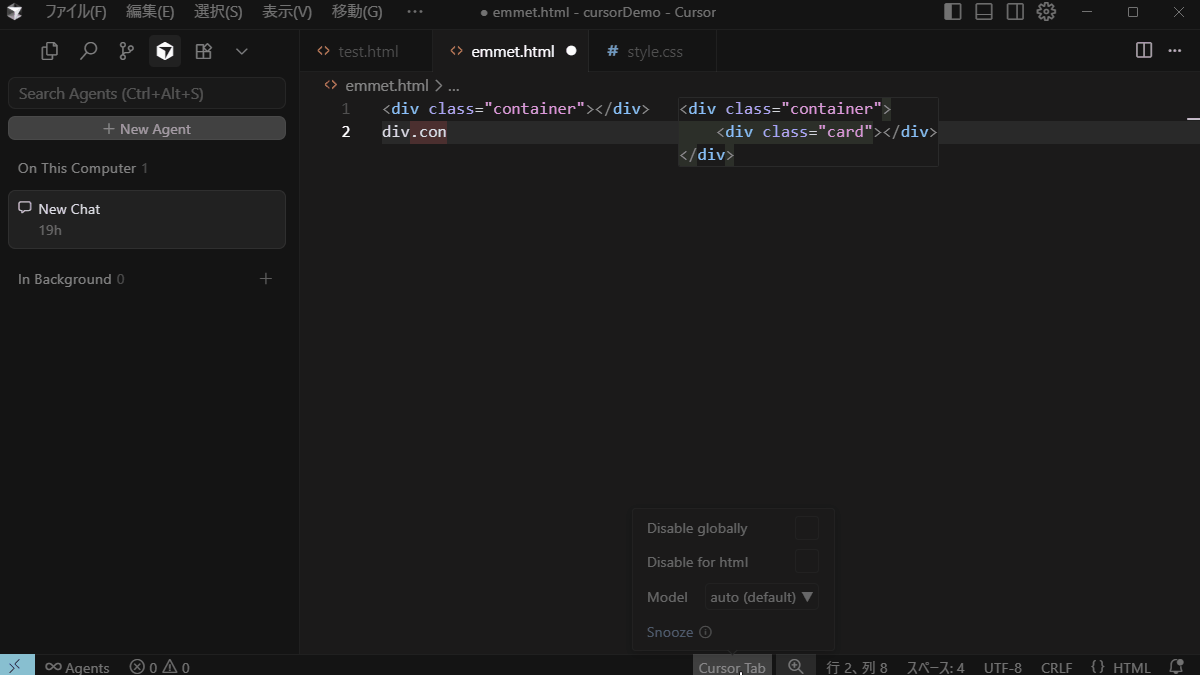This screenshot has width=1200, height=675.
Task: Click line number 1 in the gutter
Action: coord(346,108)
